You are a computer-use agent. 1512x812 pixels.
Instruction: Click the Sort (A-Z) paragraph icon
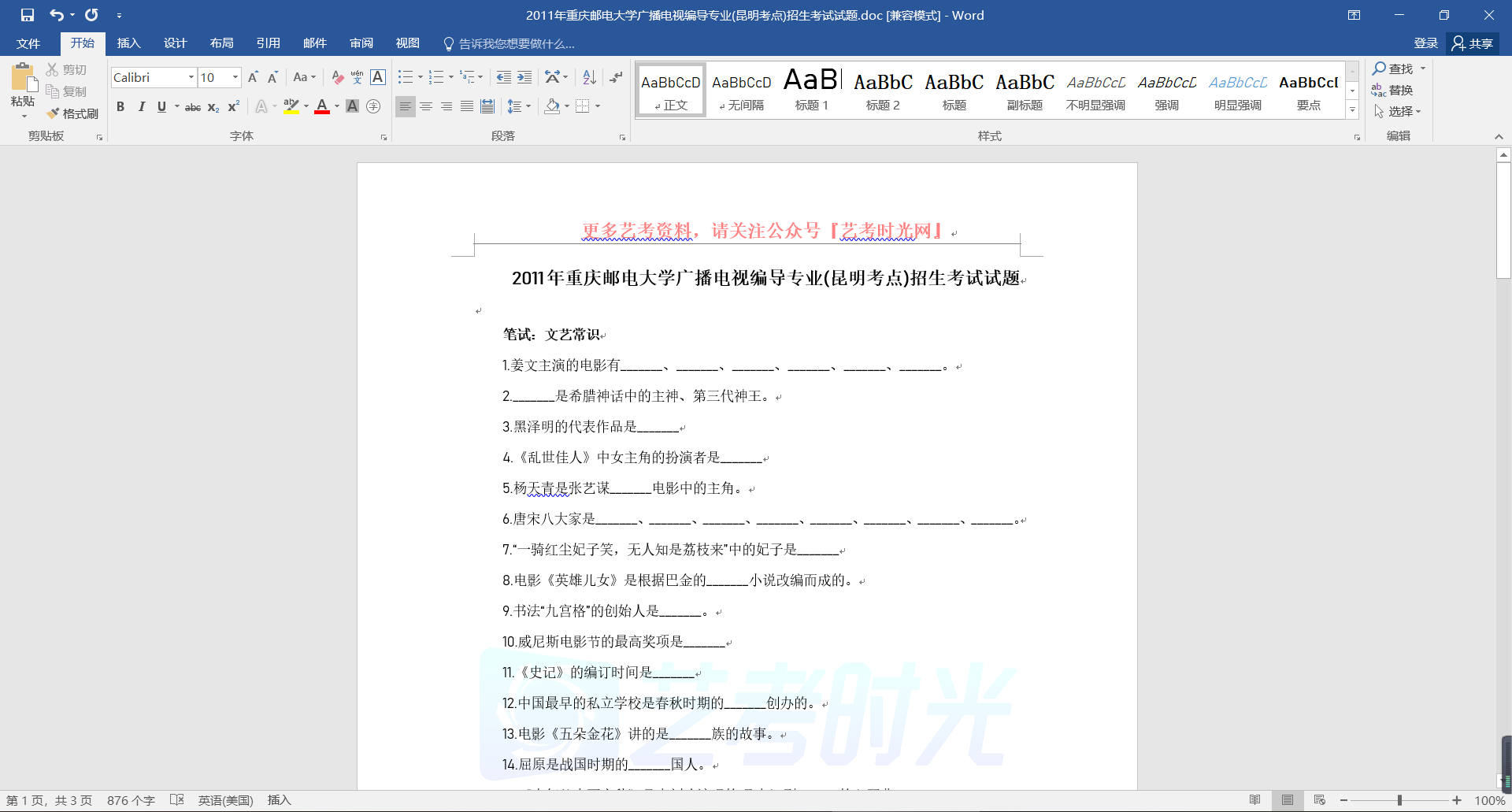[589, 77]
